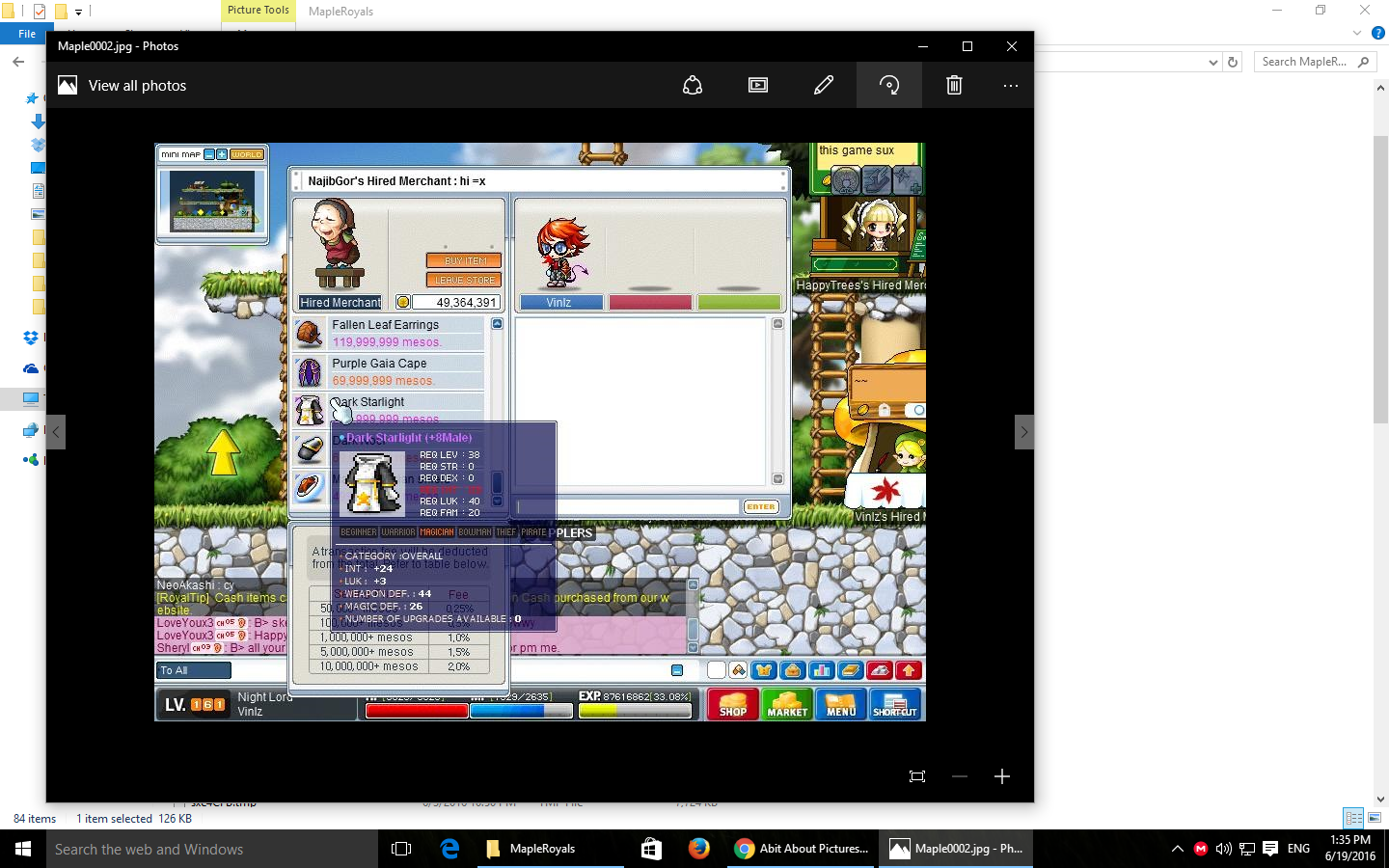Show the next photo with right arrow
1389x868 pixels.
click(x=1024, y=432)
